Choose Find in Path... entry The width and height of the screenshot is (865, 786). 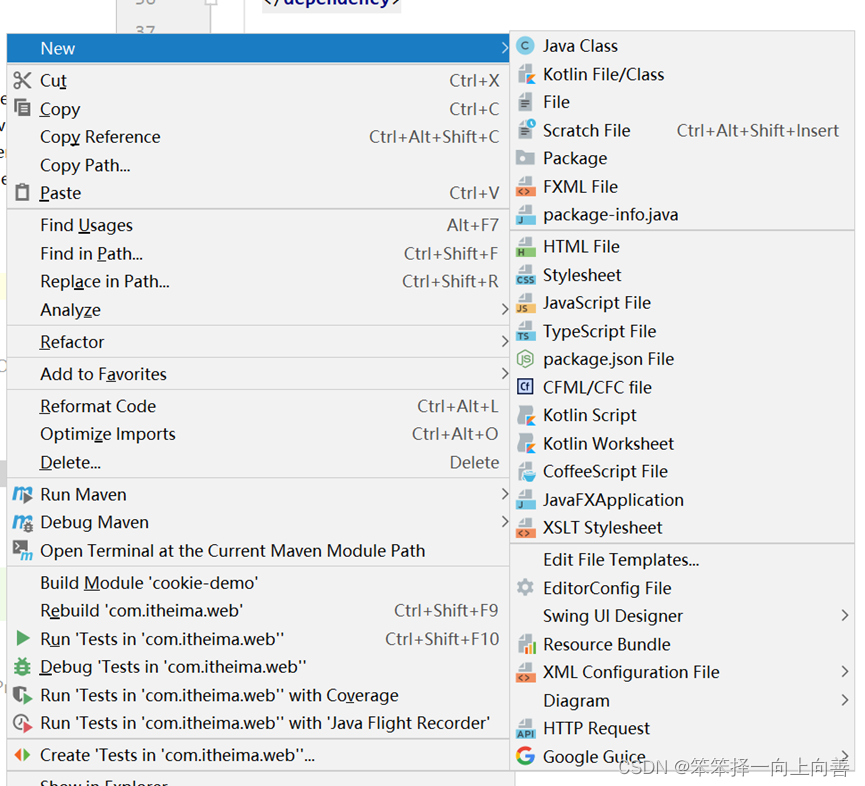pyautogui.click(x=258, y=254)
